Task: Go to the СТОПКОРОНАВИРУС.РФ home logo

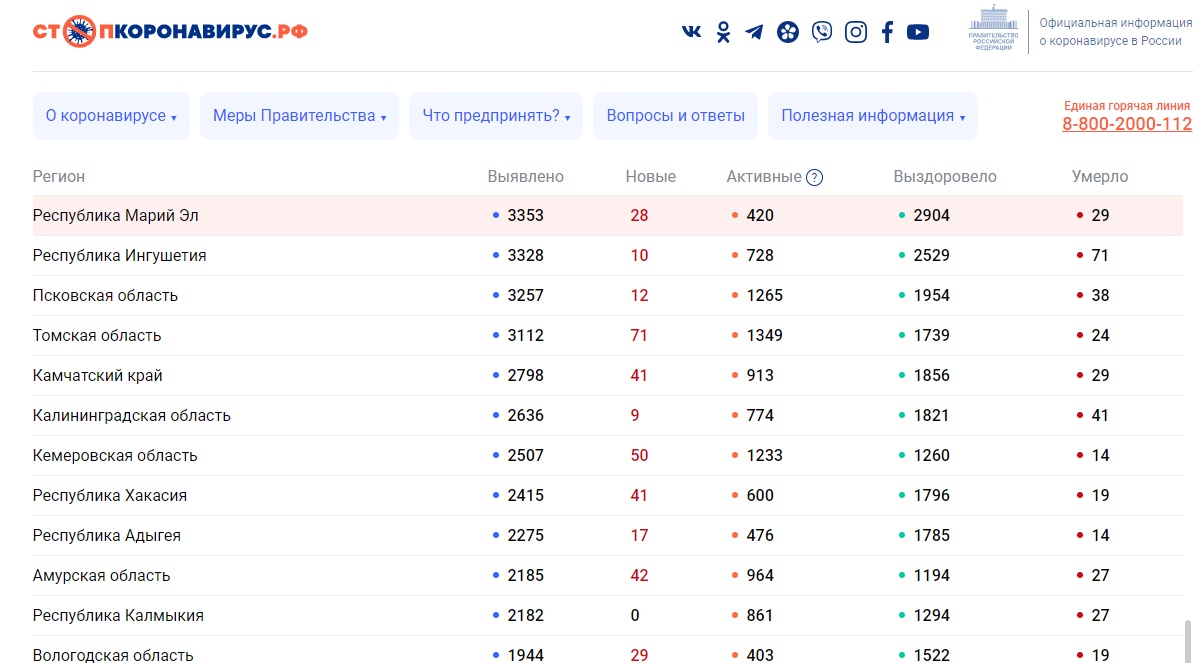Action: [x=170, y=31]
